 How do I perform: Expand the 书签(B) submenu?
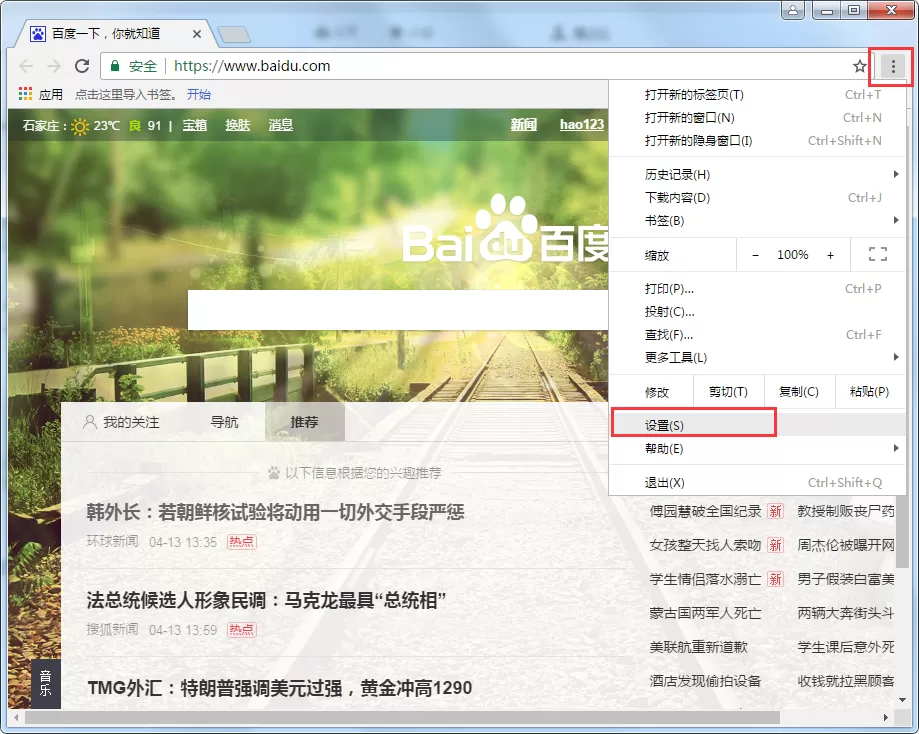click(757, 220)
